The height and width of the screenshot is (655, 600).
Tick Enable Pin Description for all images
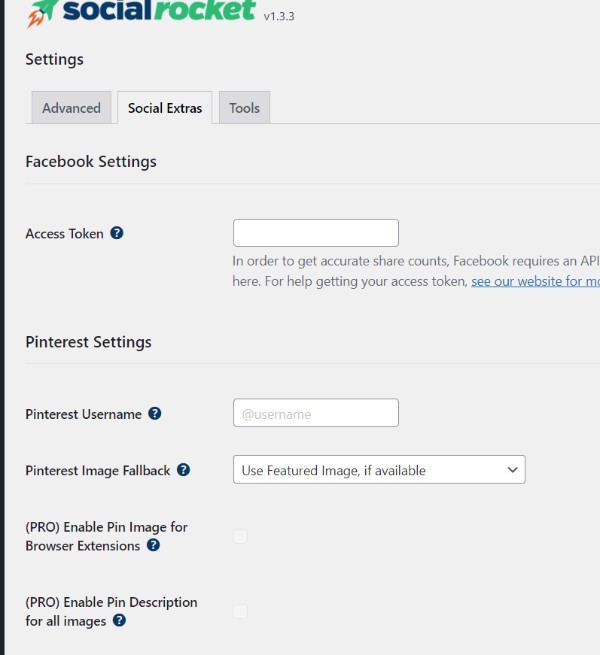tap(240, 612)
